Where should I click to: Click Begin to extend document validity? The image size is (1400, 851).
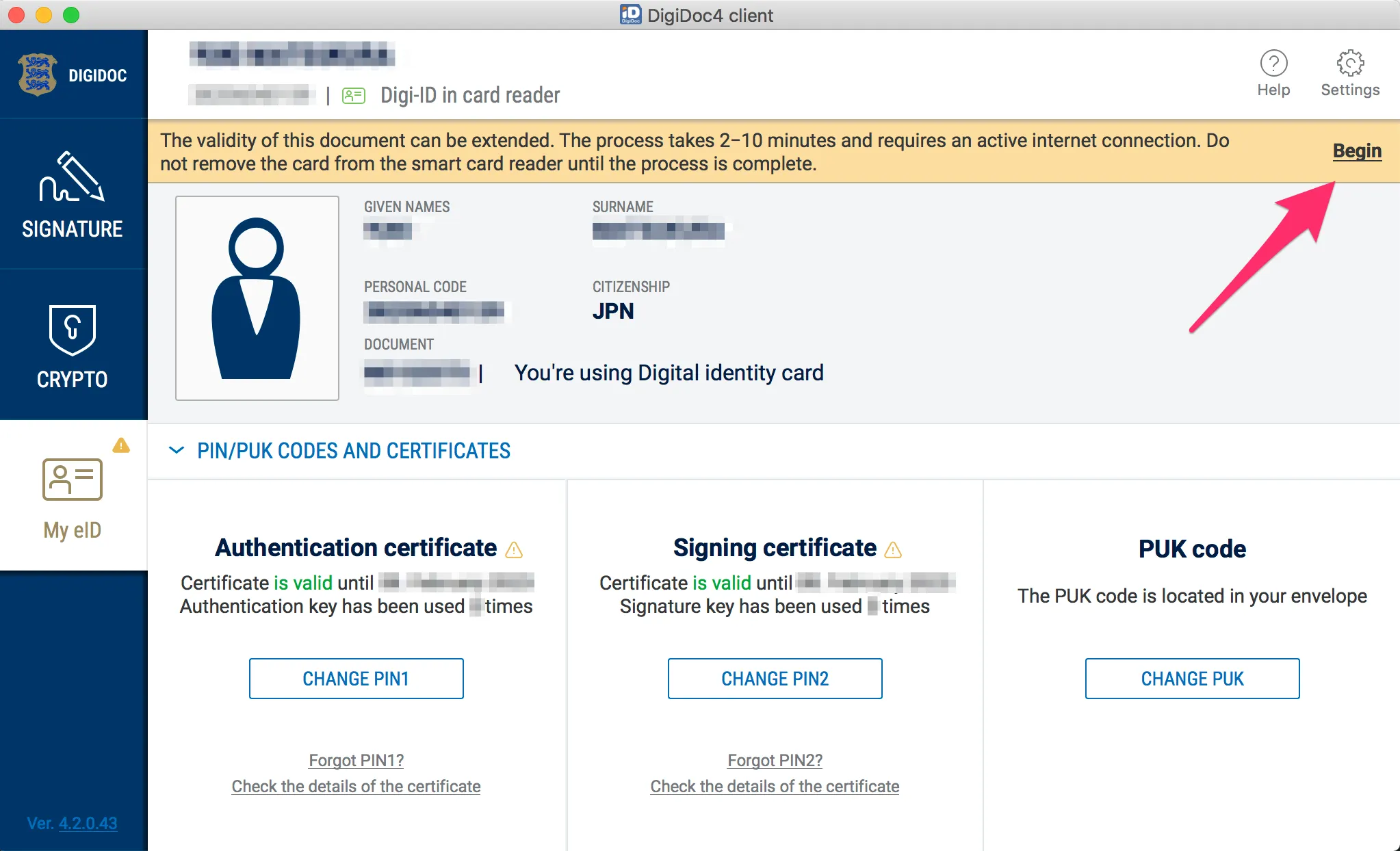point(1357,150)
